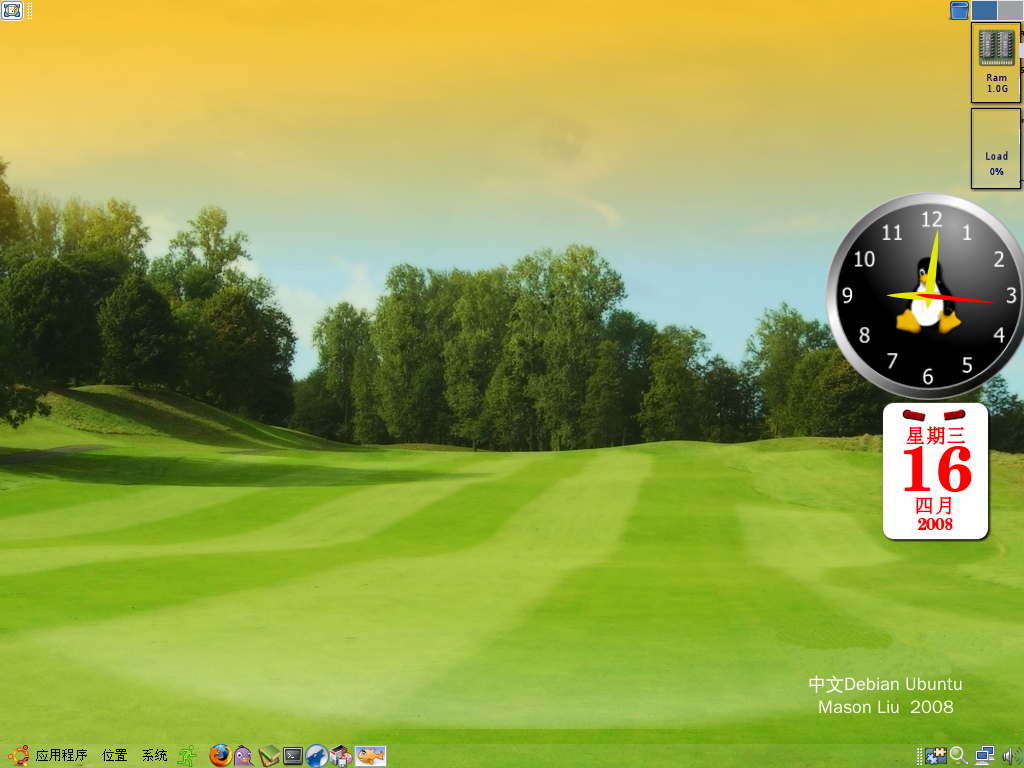Open the network connections tray icon

tap(984, 756)
